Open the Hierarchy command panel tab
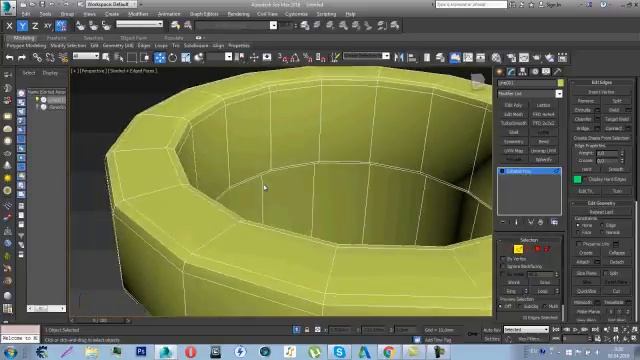The height and width of the screenshot is (360, 640). coord(522,72)
